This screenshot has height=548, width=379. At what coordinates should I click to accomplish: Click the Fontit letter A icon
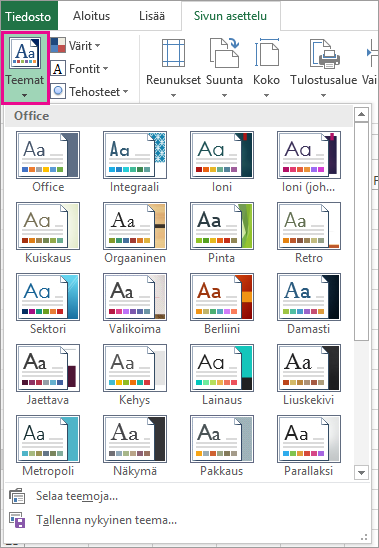58,68
